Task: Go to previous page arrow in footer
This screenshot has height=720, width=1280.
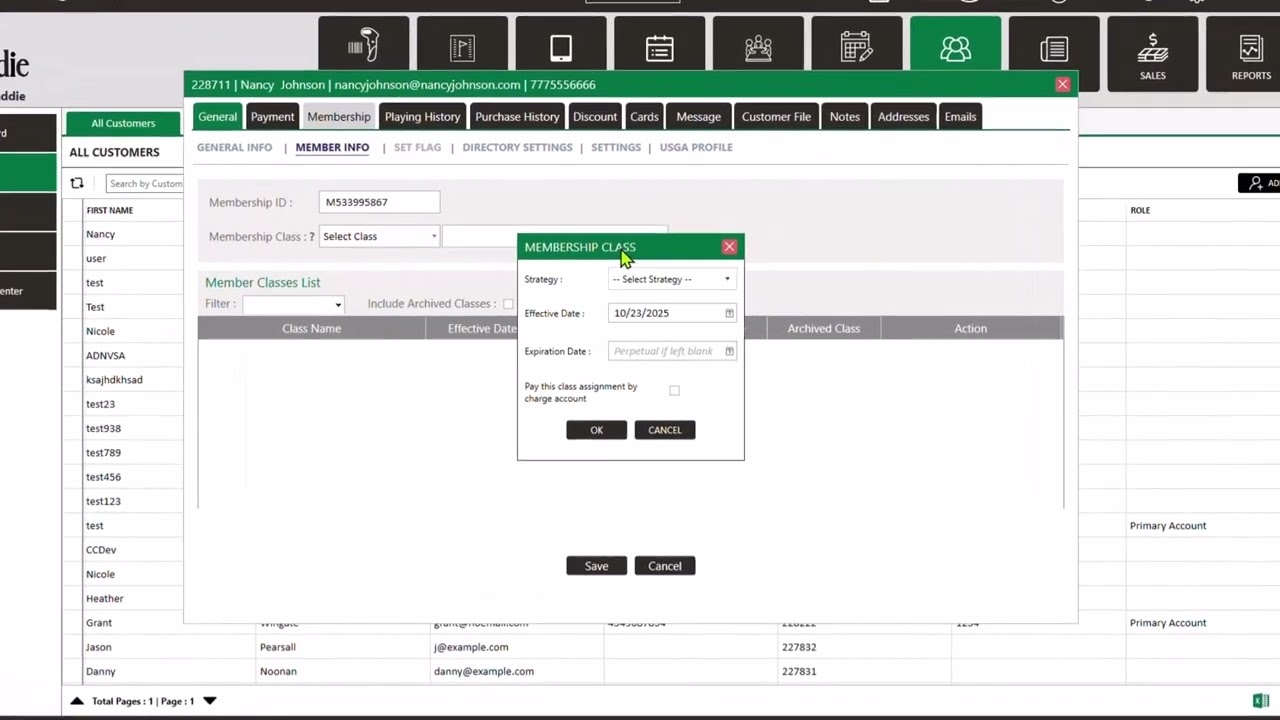Action: pos(77,701)
